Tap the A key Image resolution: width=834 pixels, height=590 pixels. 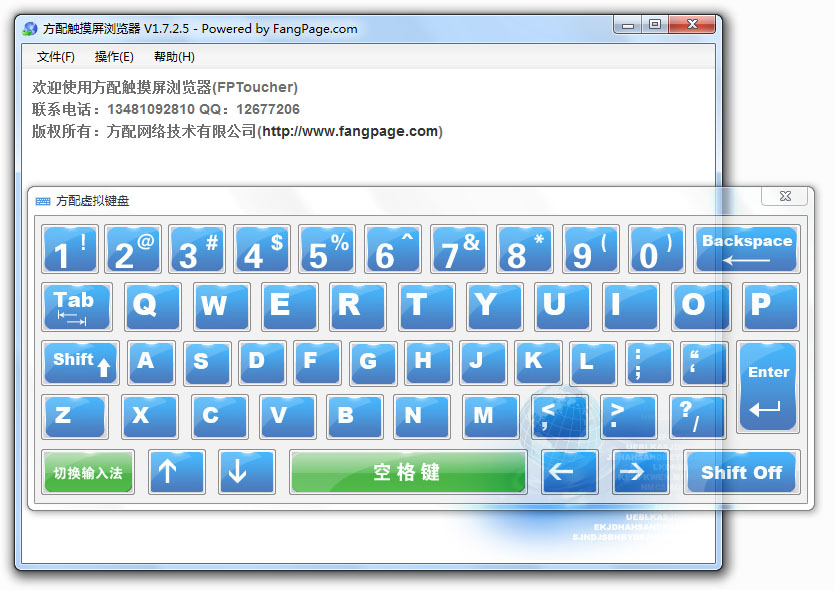click(x=152, y=363)
